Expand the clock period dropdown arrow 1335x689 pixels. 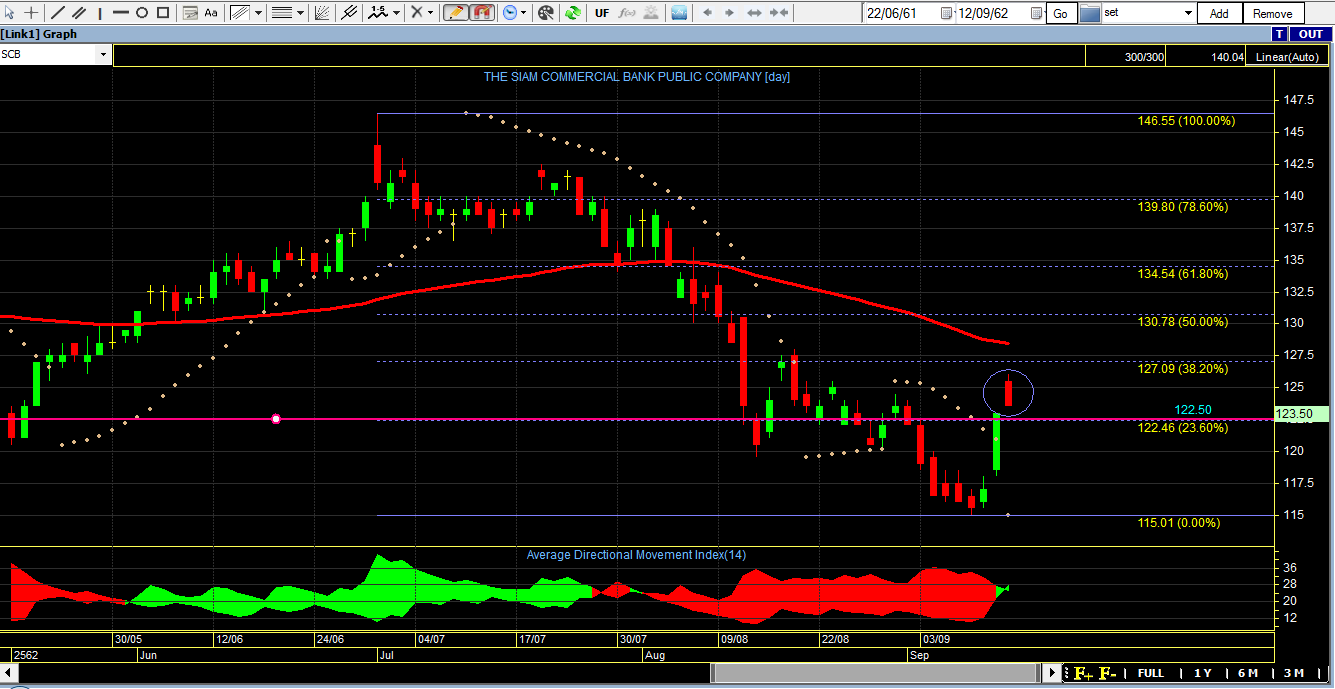pos(525,13)
